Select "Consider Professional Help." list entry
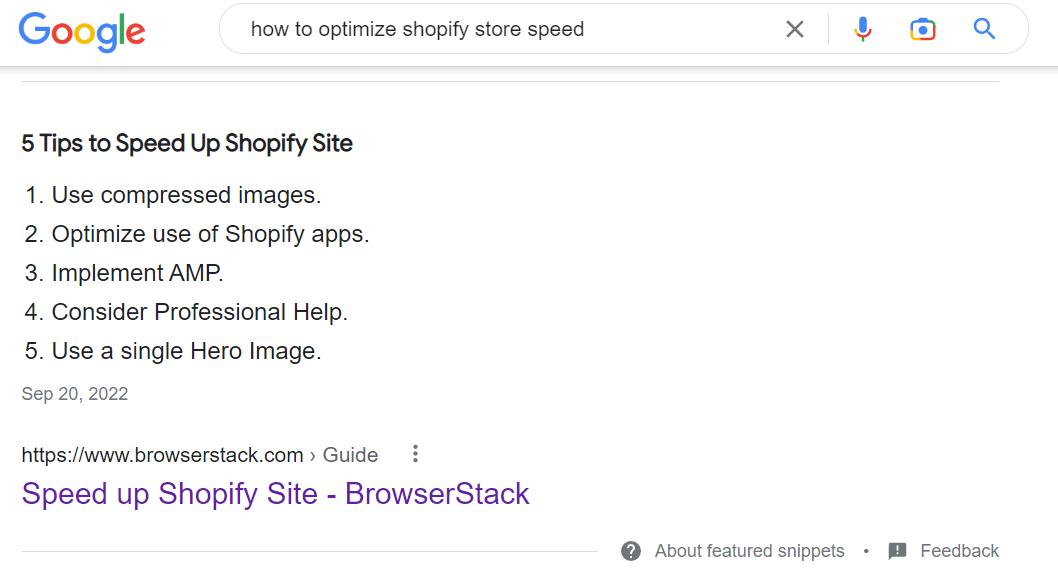The width and height of the screenshot is (1058, 586). (x=199, y=312)
